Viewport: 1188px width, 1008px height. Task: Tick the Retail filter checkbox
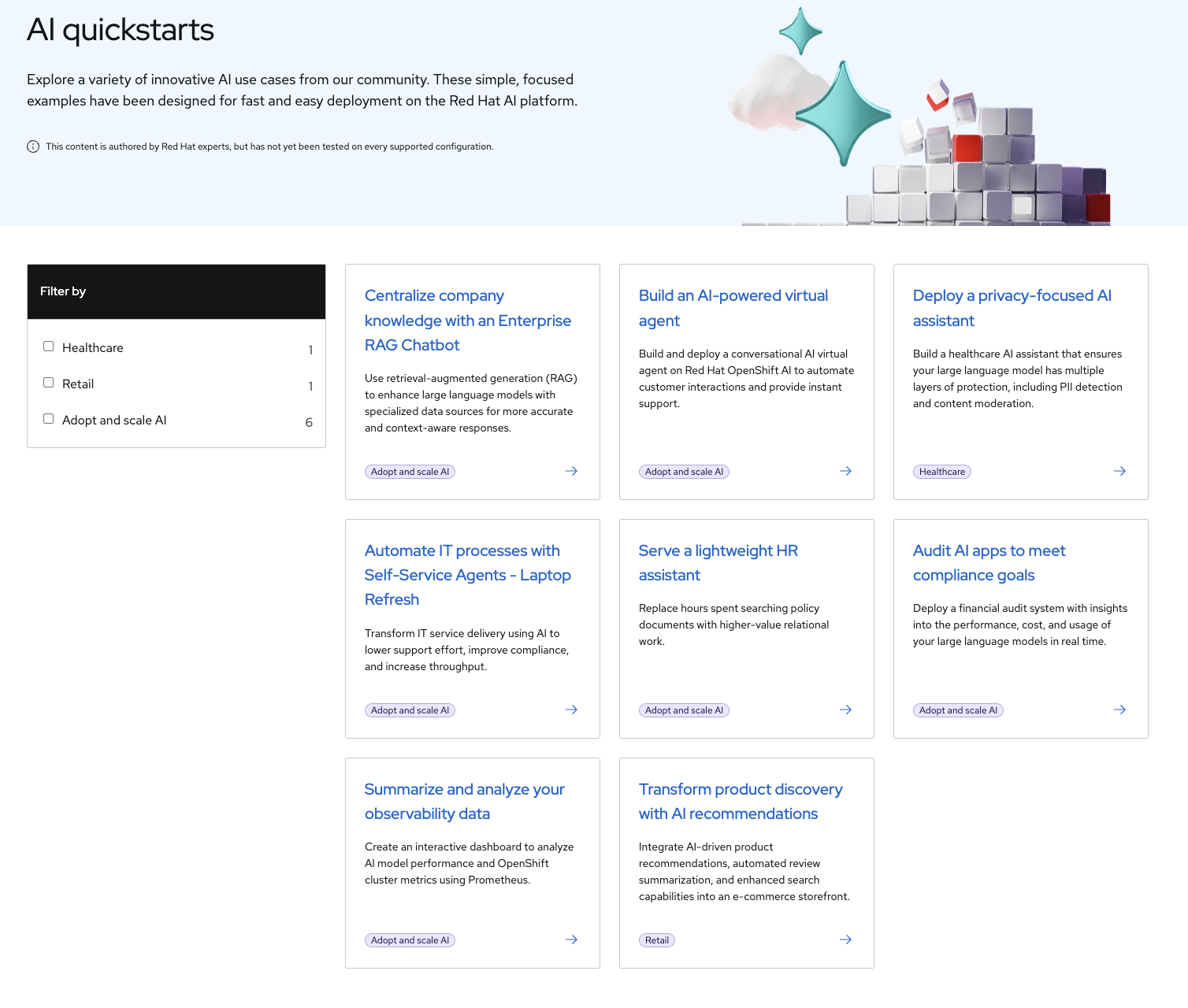(x=49, y=383)
